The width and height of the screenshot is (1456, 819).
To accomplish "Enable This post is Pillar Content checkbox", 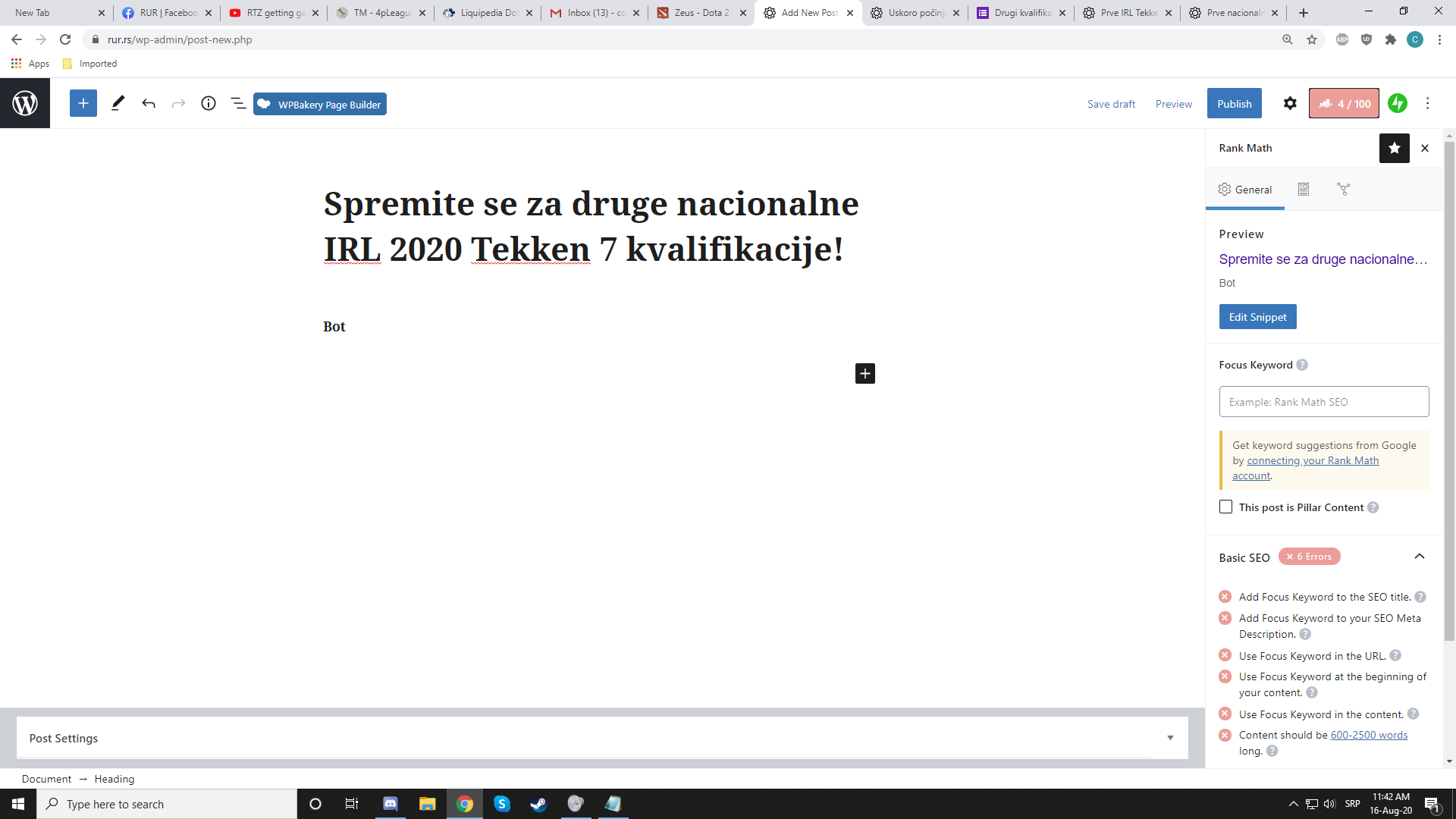I will 1225,507.
